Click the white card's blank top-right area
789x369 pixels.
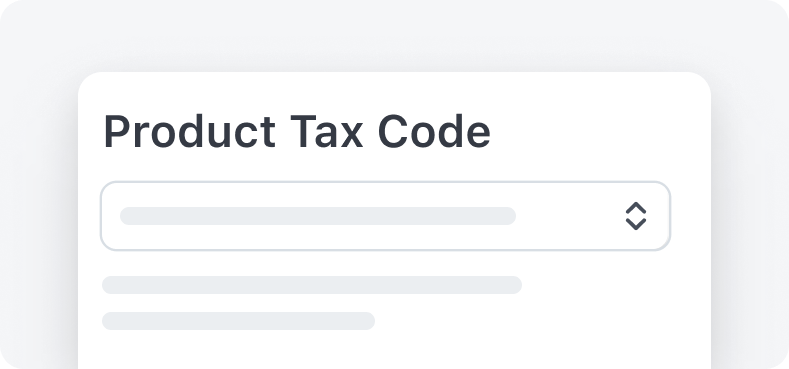click(604, 126)
